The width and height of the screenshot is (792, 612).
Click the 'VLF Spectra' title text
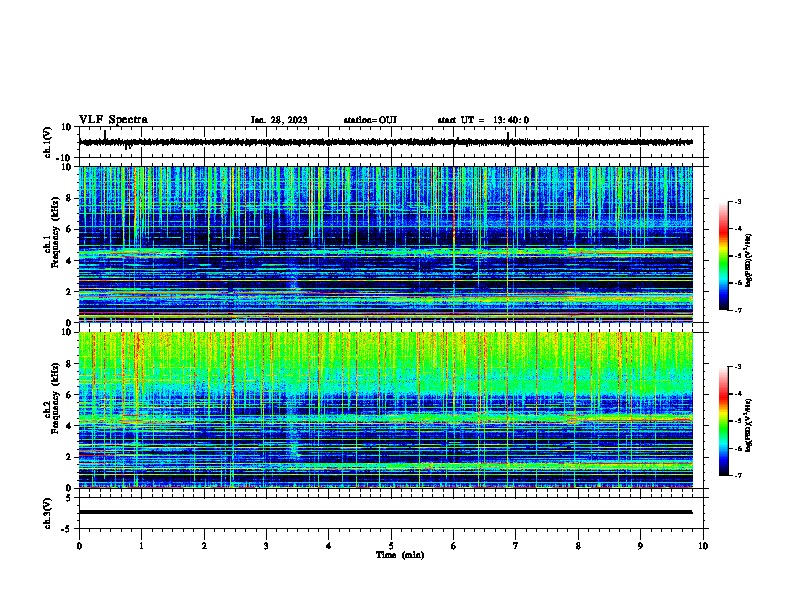pos(113,119)
